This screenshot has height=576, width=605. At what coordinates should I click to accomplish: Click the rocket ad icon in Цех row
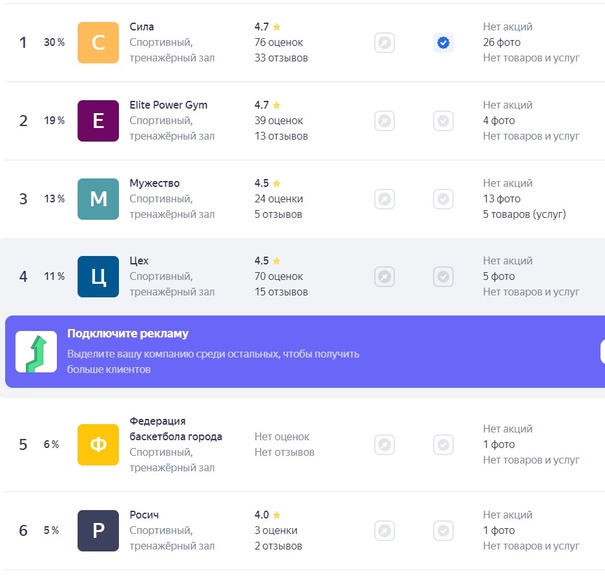[384, 277]
